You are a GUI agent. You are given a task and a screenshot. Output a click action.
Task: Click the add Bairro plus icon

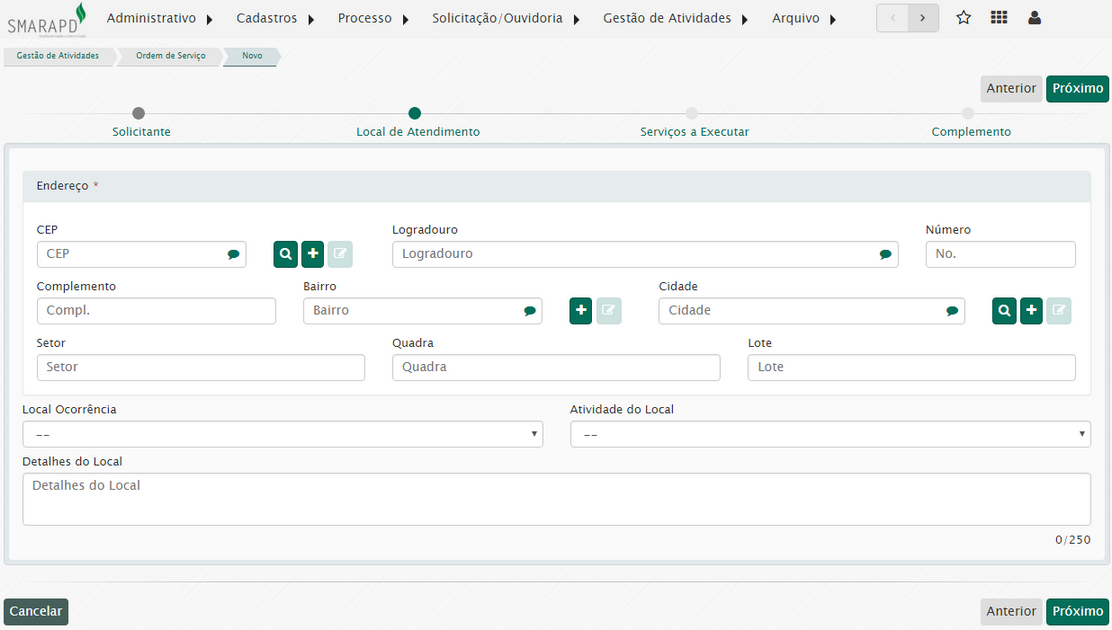click(581, 311)
